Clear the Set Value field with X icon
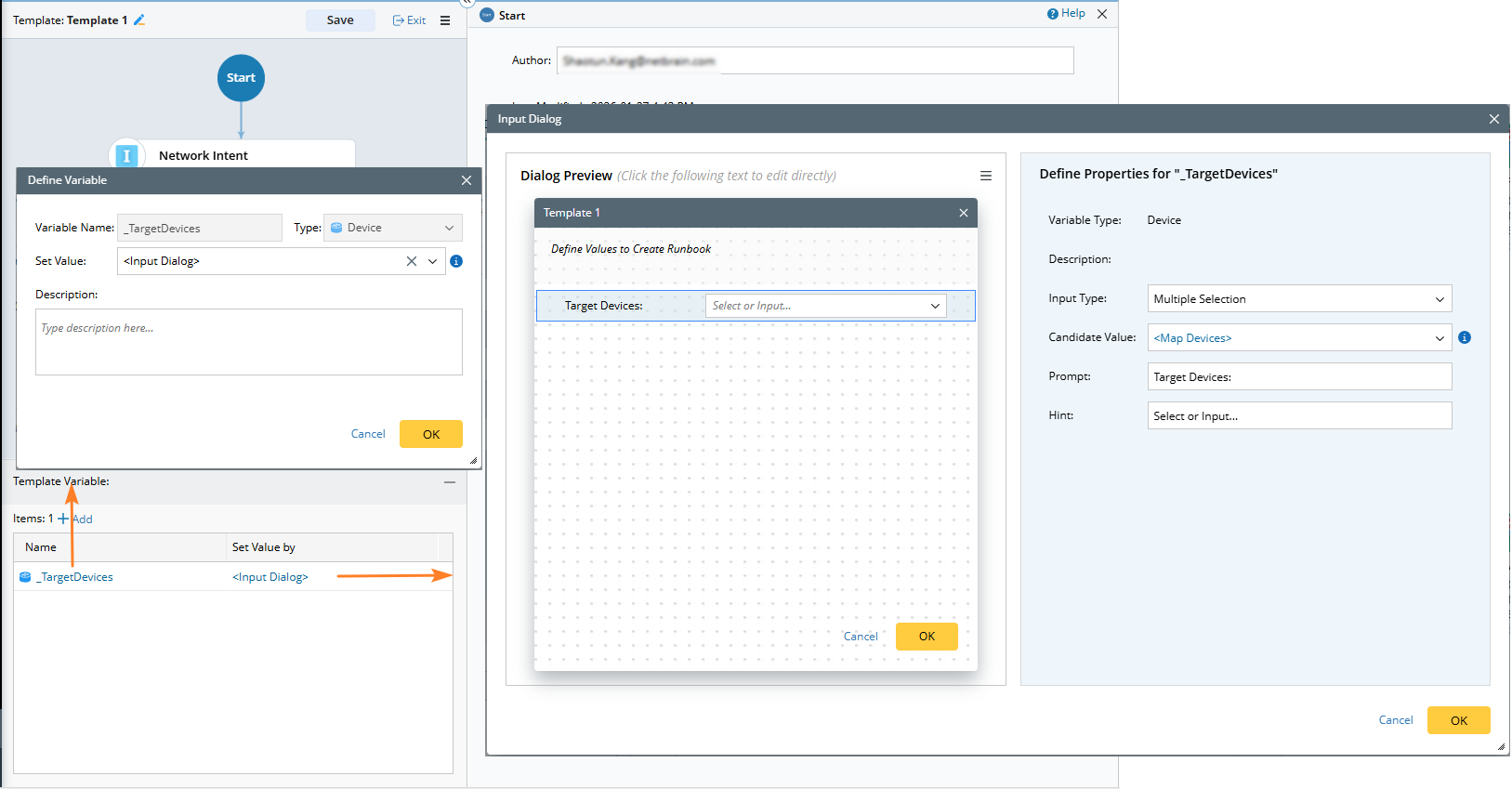Image resolution: width=1512 pixels, height=789 pixels. pos(411,261)
